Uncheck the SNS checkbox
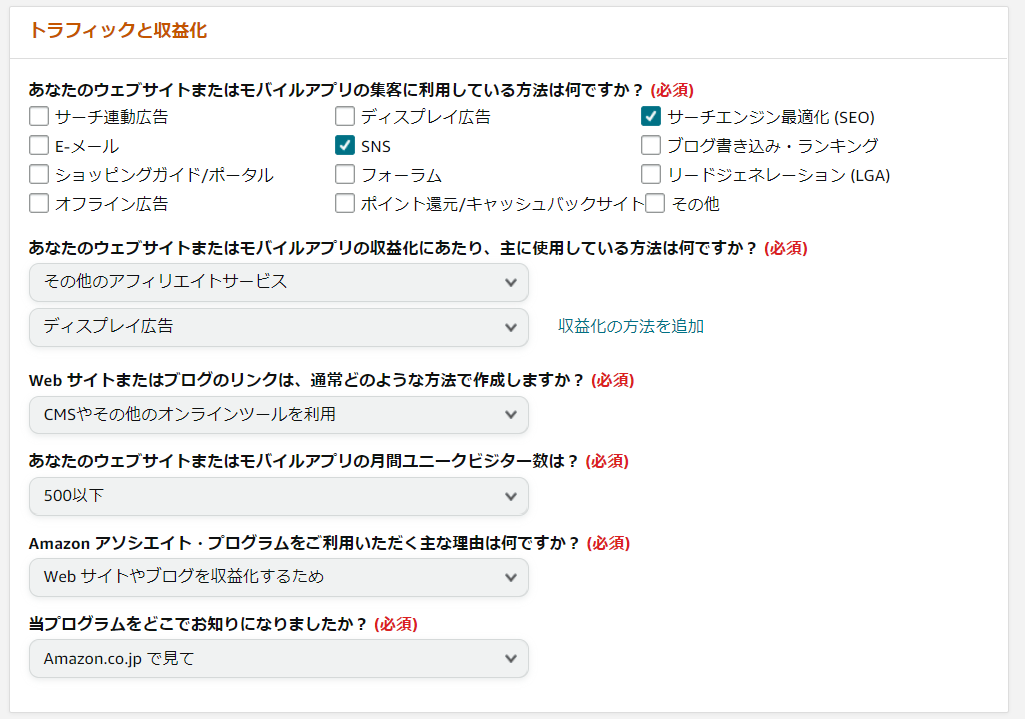Screen dimensions: 1025x719 click(x=345, y=146)
